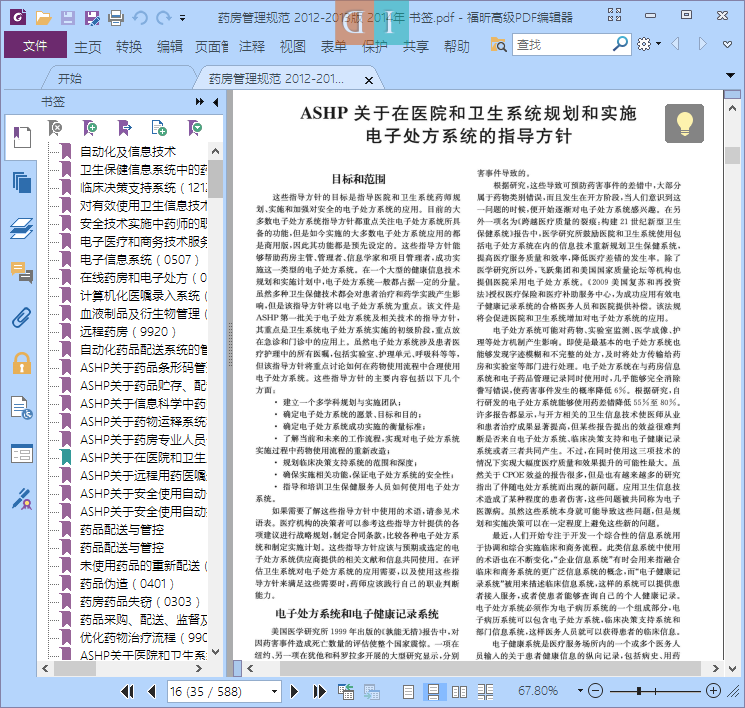Viewport: 745px width, 708px height.
Task: Go to the last page
Action: click(319, 691)
